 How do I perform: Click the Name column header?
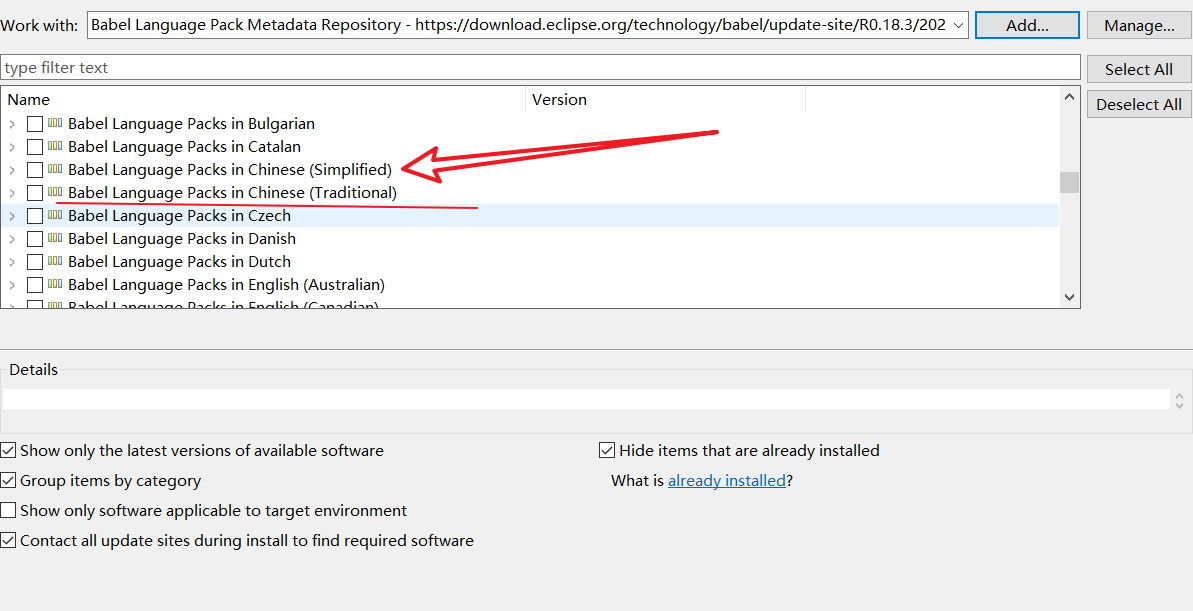[263, 100]
